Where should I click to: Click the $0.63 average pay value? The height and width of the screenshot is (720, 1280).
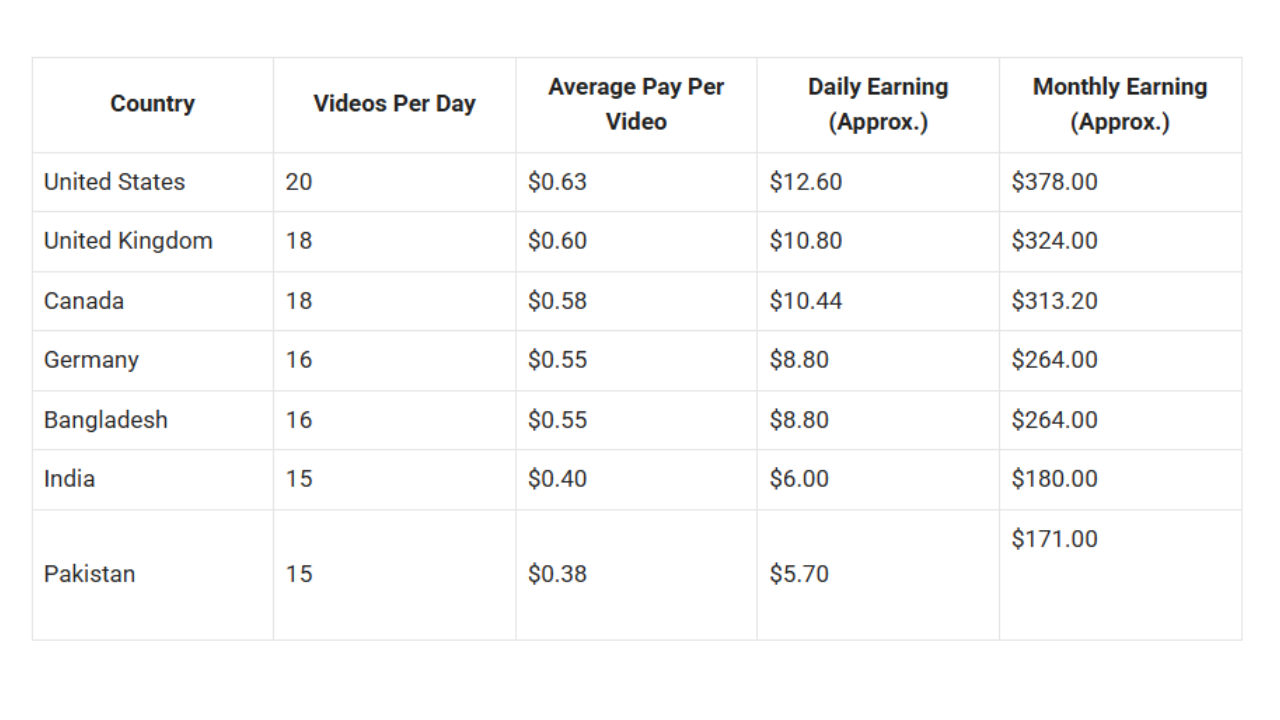click(557, 182)
